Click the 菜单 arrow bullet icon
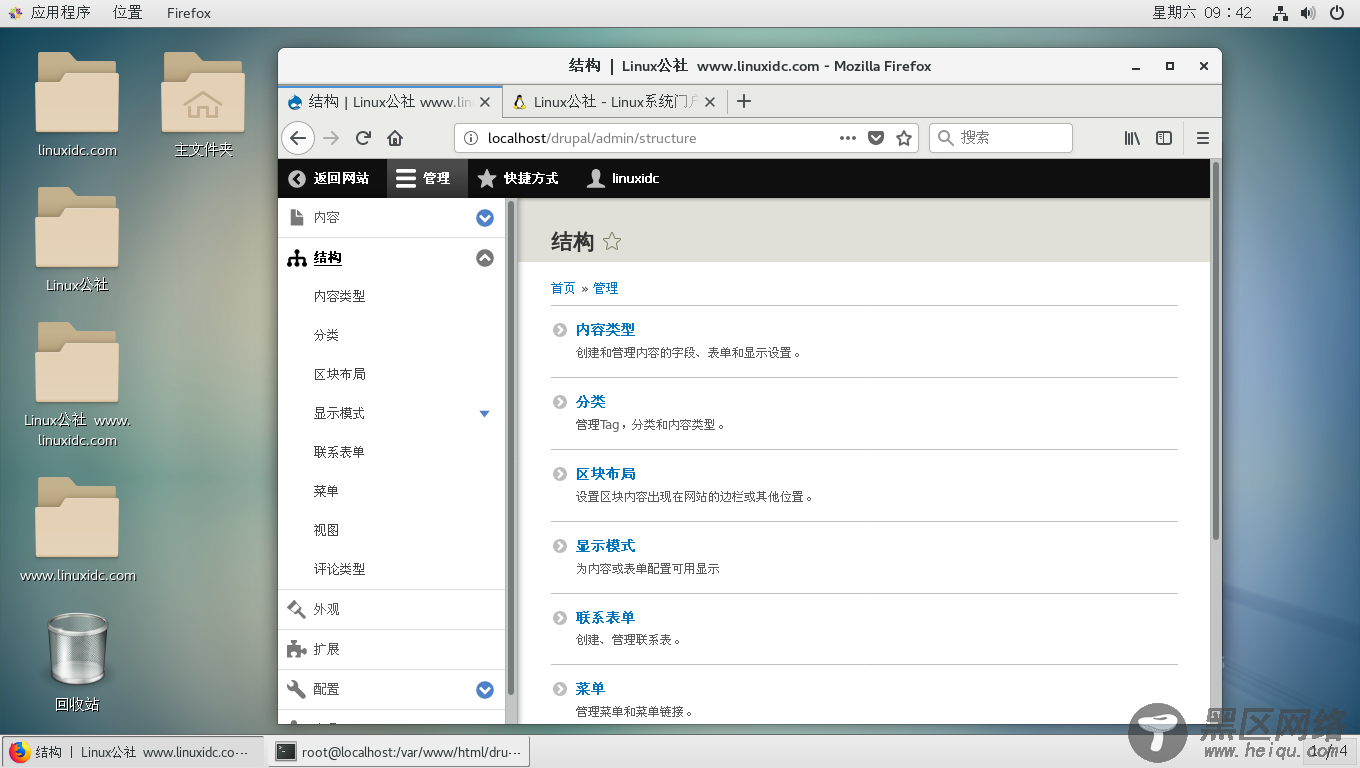The width and height of the screenshot is (1360, 768). click(560, 689)
